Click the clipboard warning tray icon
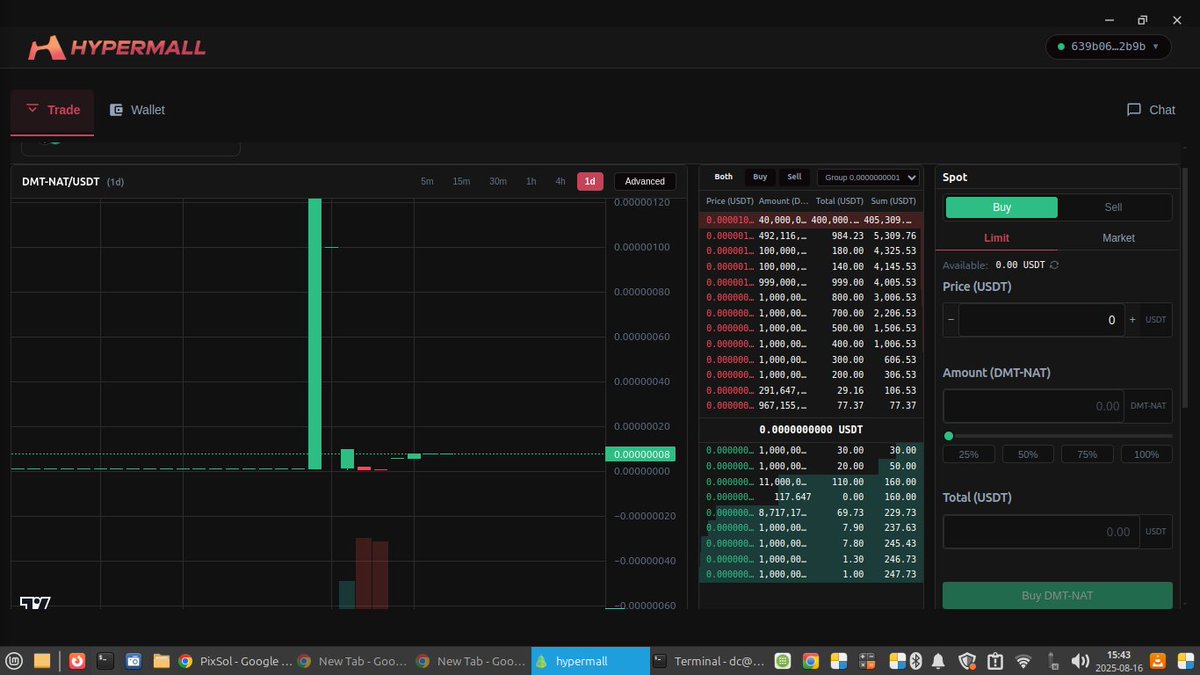The width and height of the screenshot is (1200, 675). (x=995, y=661)
